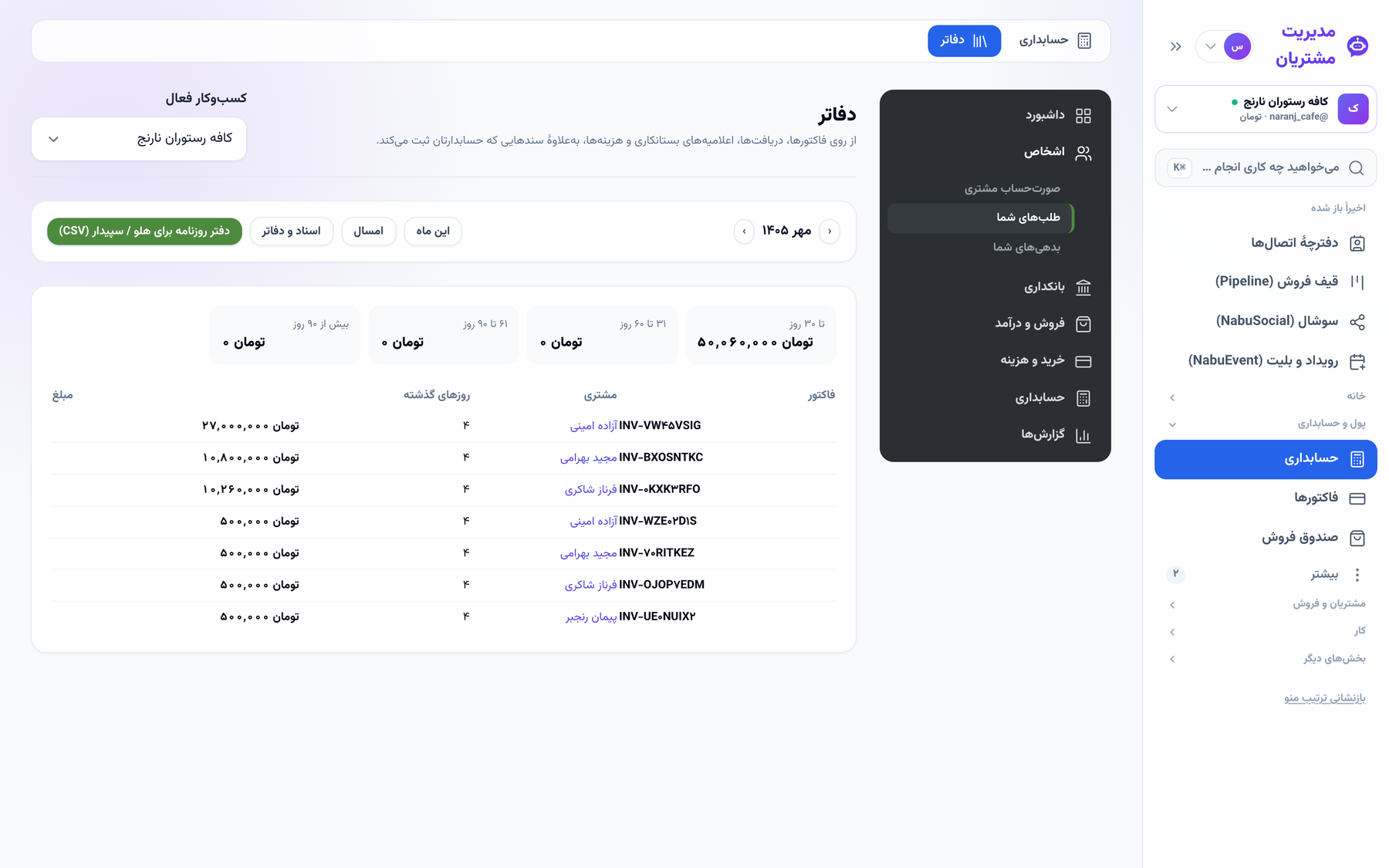Select طلب‌های شما submenu item
The width and height of the screenshot is (1389, 868).
coord(980,218)
